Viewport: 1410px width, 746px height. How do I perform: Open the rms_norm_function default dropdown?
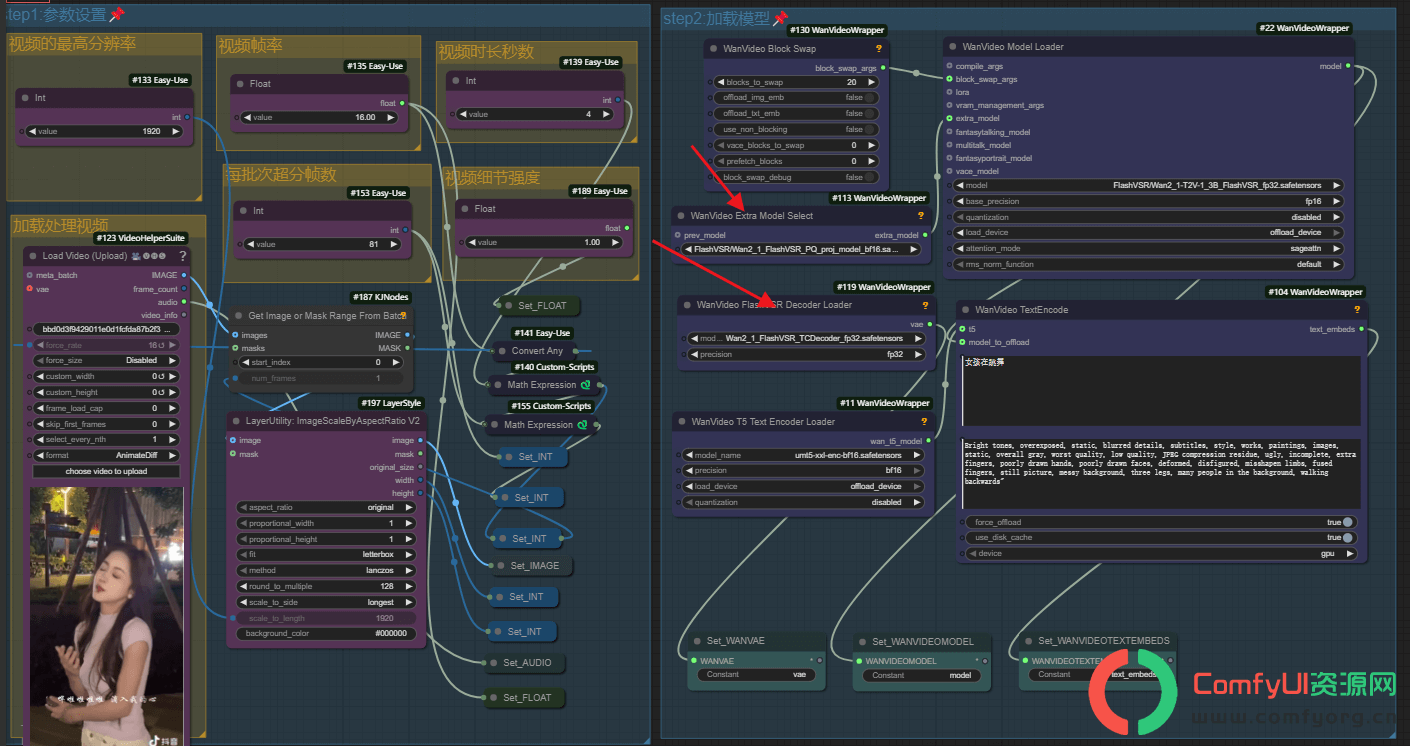[1149, 265]
